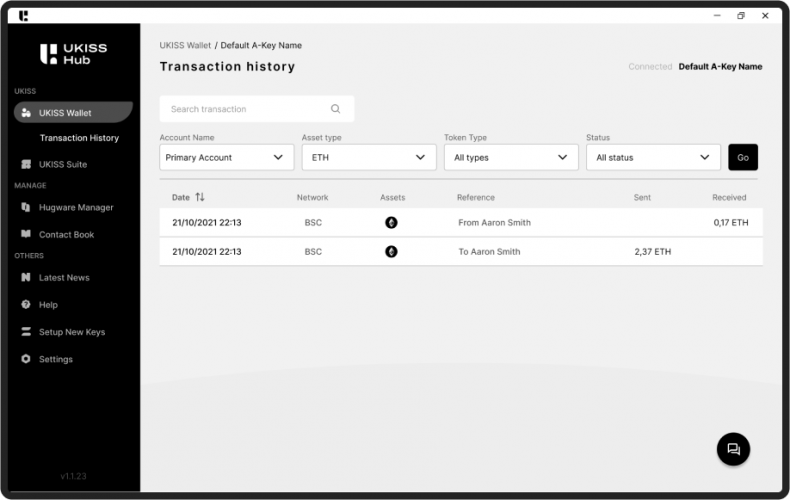
Task: Click the Received column header
Action: (x=729, y=197)
